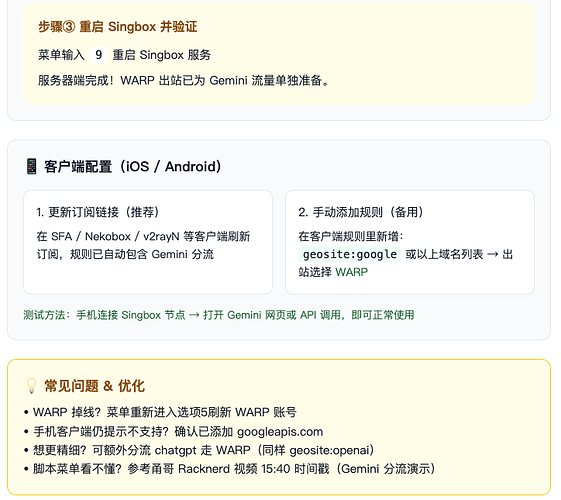Viewport: 561px width, 500px height.
Task: Click the text 重启 Singbox 服务
Action: pos(162,55)
